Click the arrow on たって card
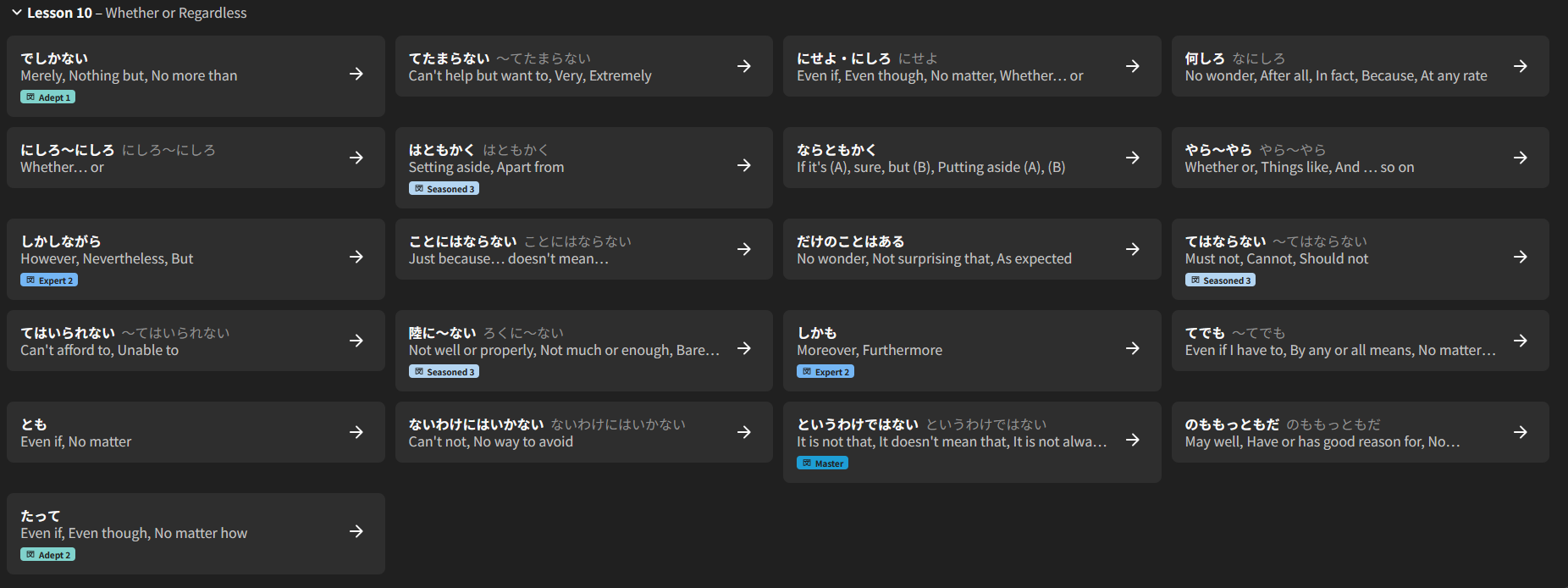Image resolution: width=1568 pixels, height=588 pixels. [356, 531]
